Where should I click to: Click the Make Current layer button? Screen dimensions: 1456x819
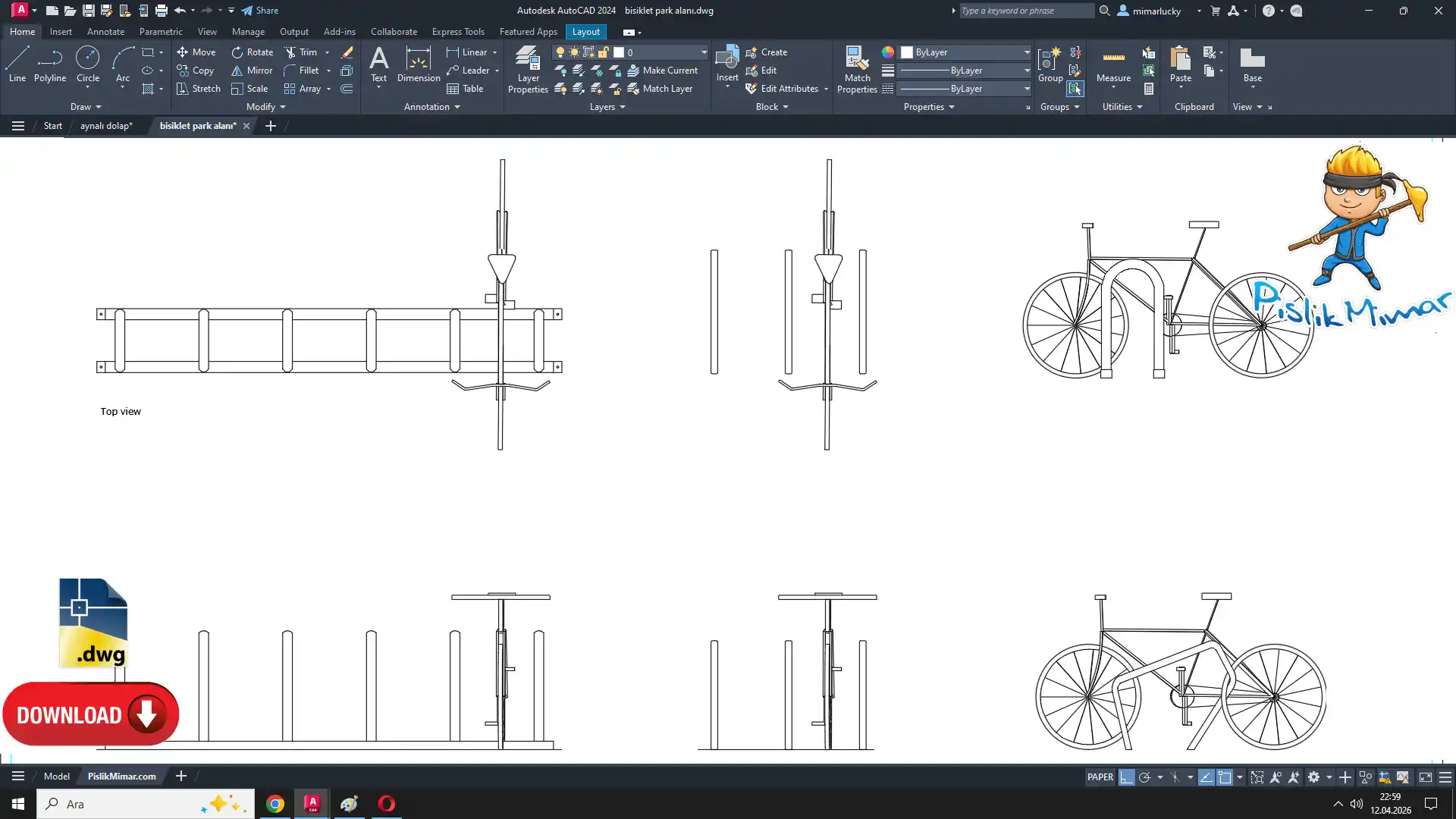coord(662,71)
